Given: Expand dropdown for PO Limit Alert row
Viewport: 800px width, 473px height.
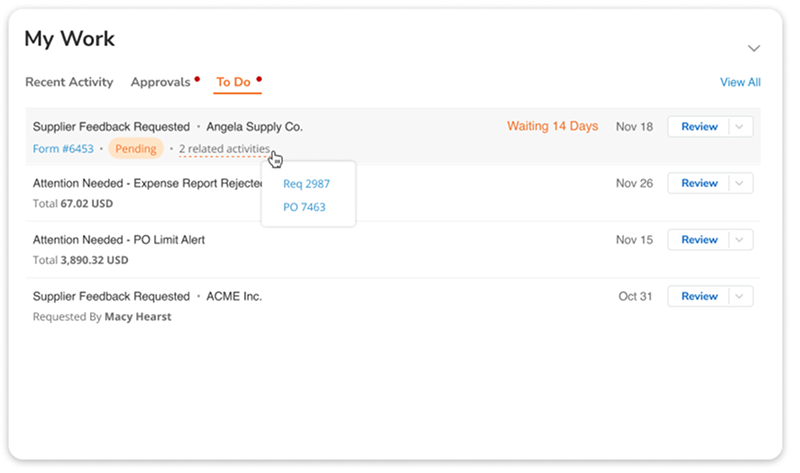Looking at the screenshot, I should pos(740,240).
